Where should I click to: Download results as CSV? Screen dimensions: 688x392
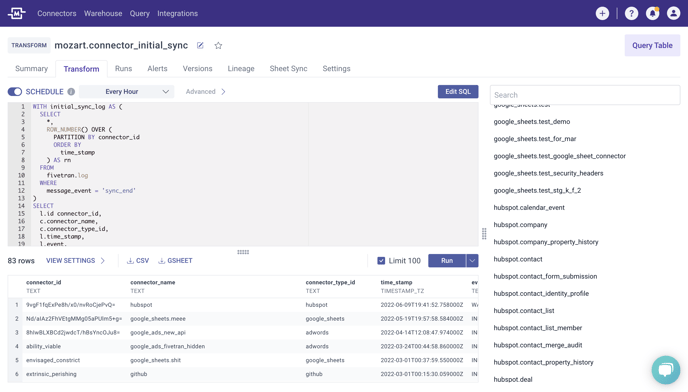point(138,260)
